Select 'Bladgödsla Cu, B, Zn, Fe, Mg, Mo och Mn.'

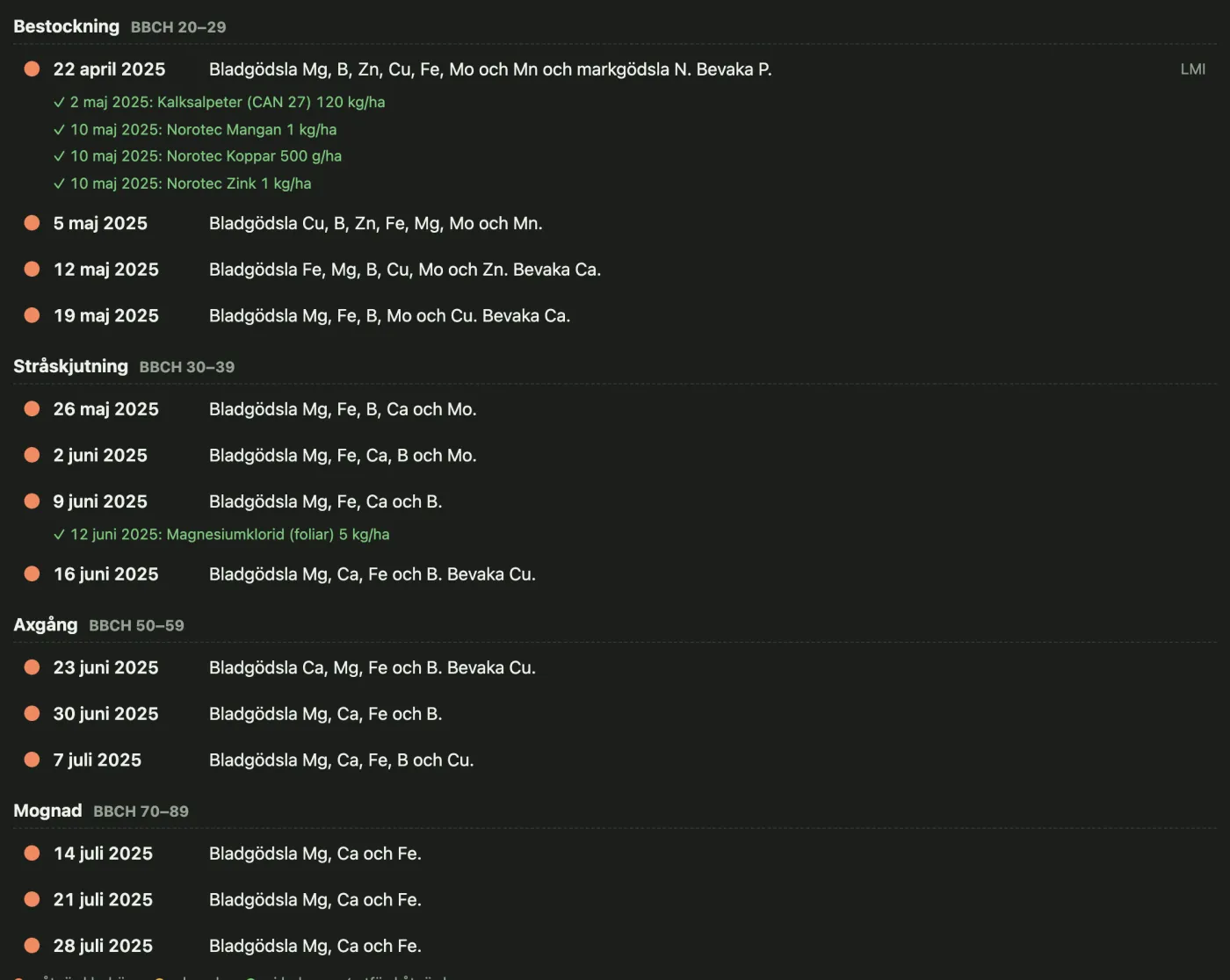(376, 224)
